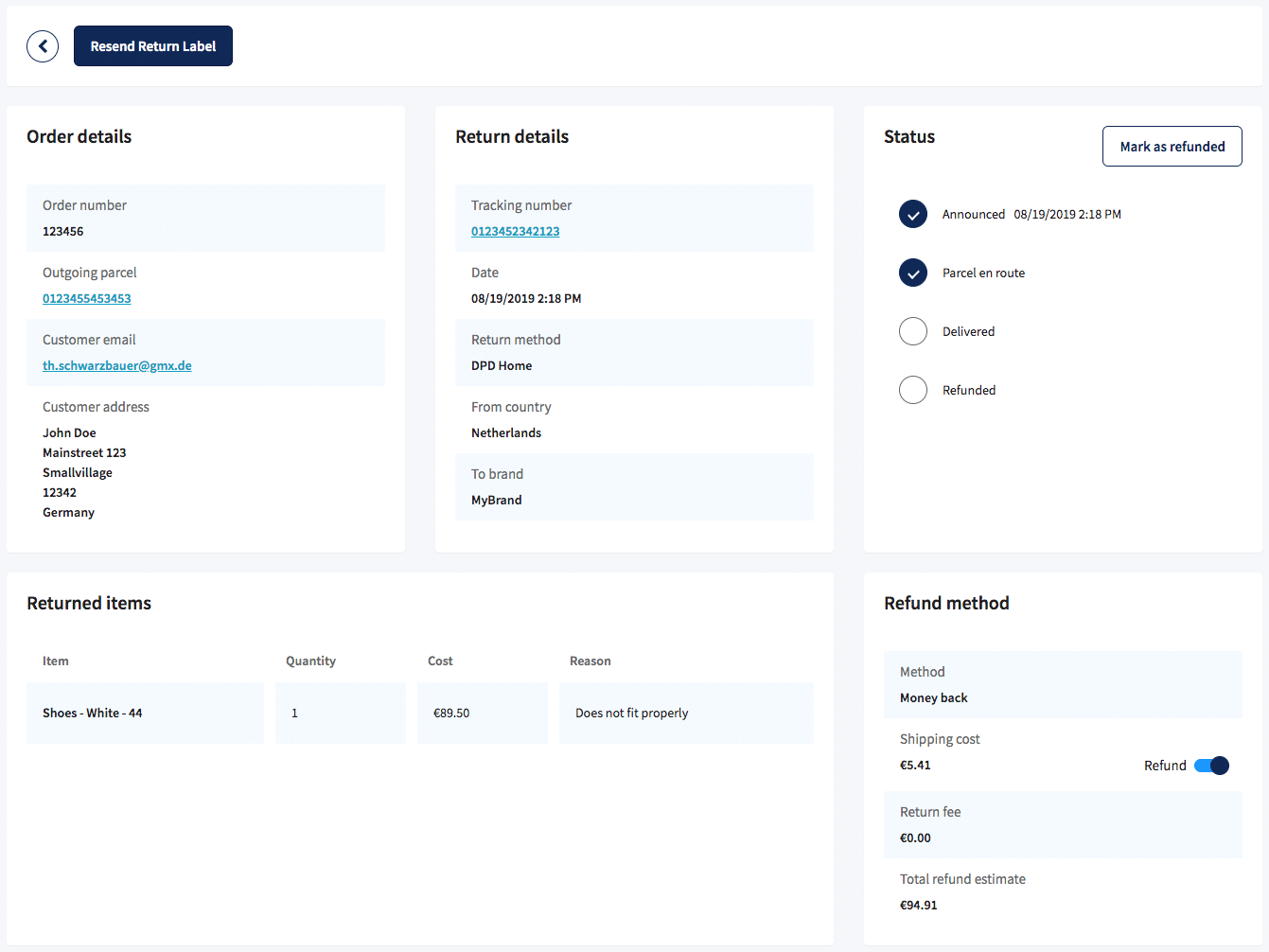Click the back arrow icon
The width and height of the screenshot is (1269, 952).
tap(43, 46)
